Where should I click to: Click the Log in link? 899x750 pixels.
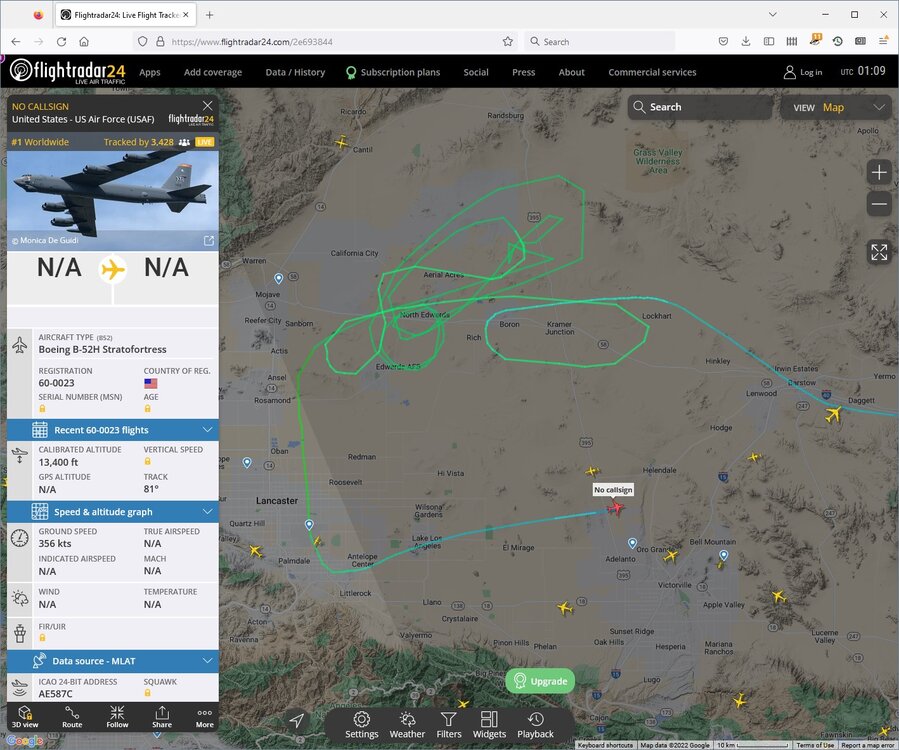point(803,72)
